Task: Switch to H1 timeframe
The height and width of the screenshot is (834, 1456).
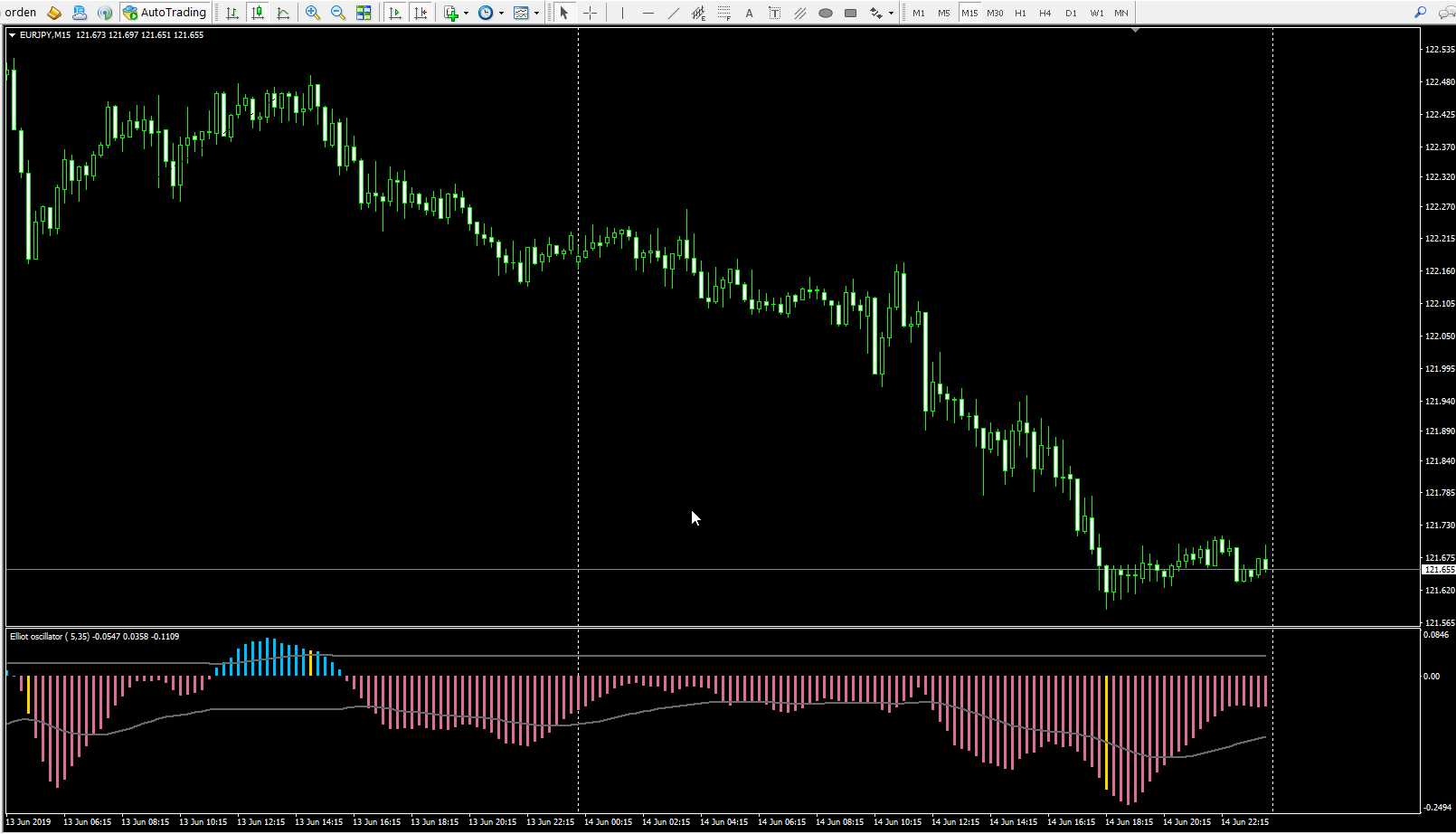Action: pyautogui.click(x=1020, y=13)
